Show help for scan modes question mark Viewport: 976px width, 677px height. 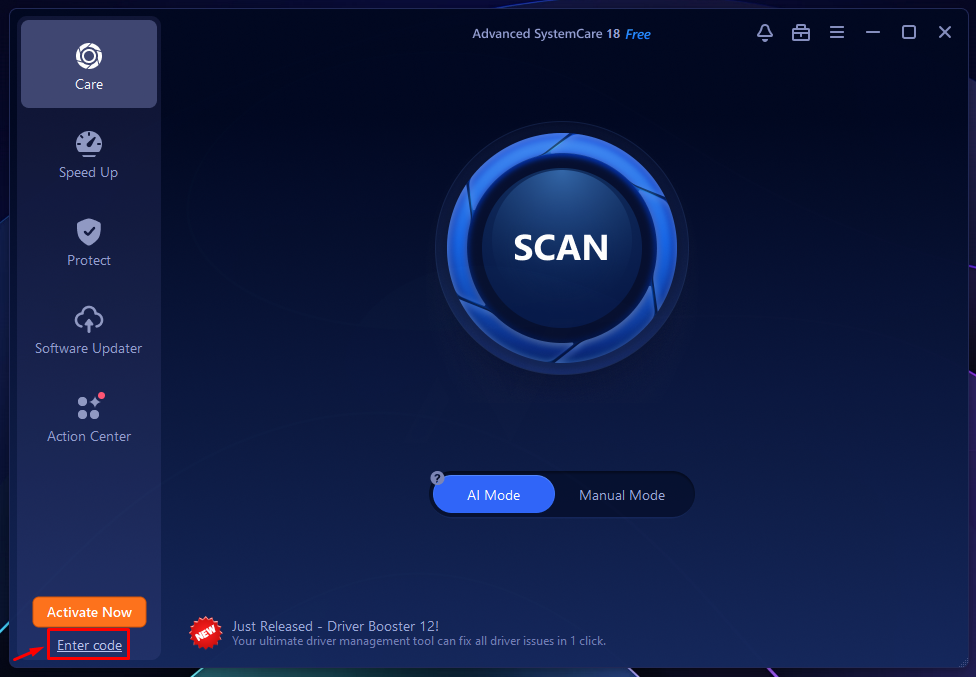(437, 478)
